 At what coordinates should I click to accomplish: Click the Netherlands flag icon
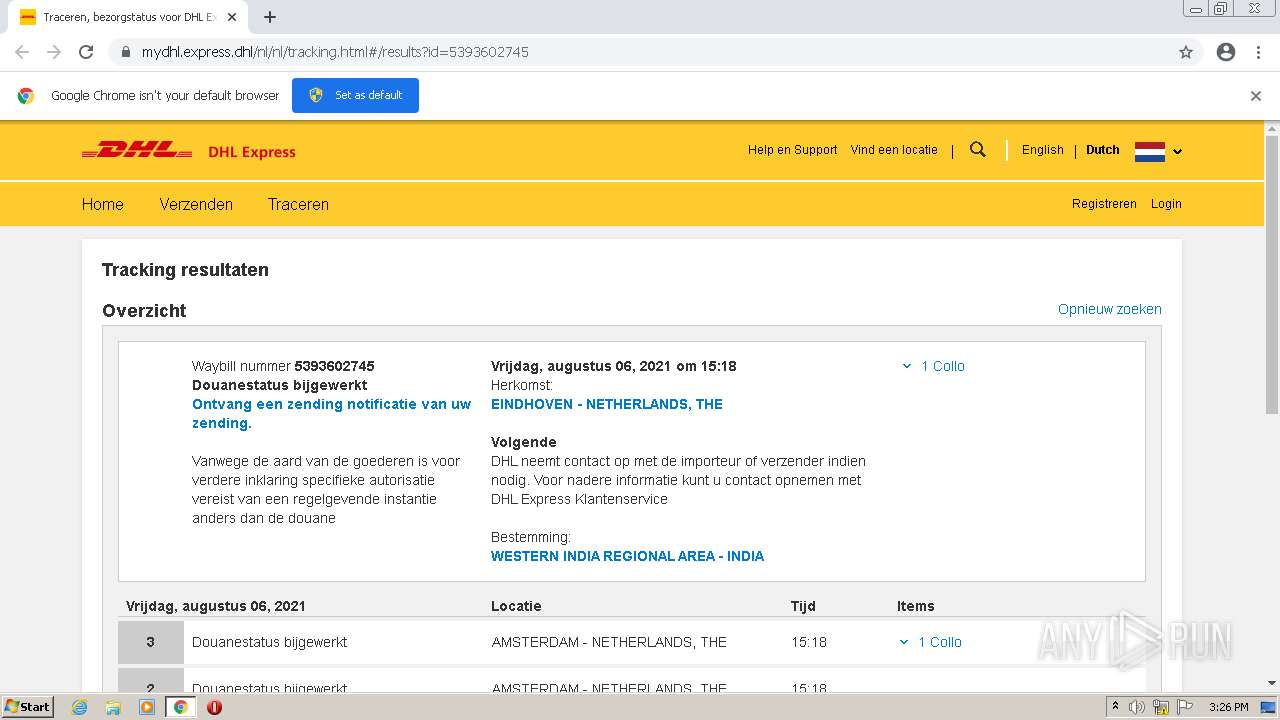(x=1150, y=151)
